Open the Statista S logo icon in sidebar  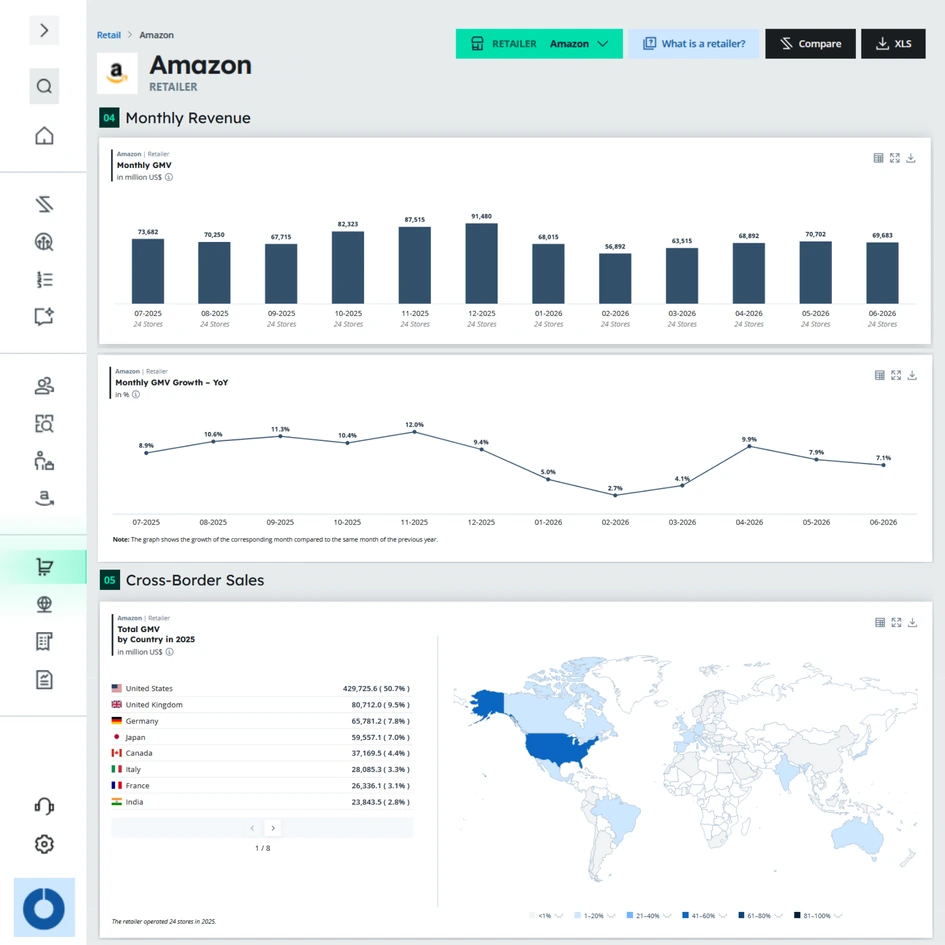[x=44, y=204]
